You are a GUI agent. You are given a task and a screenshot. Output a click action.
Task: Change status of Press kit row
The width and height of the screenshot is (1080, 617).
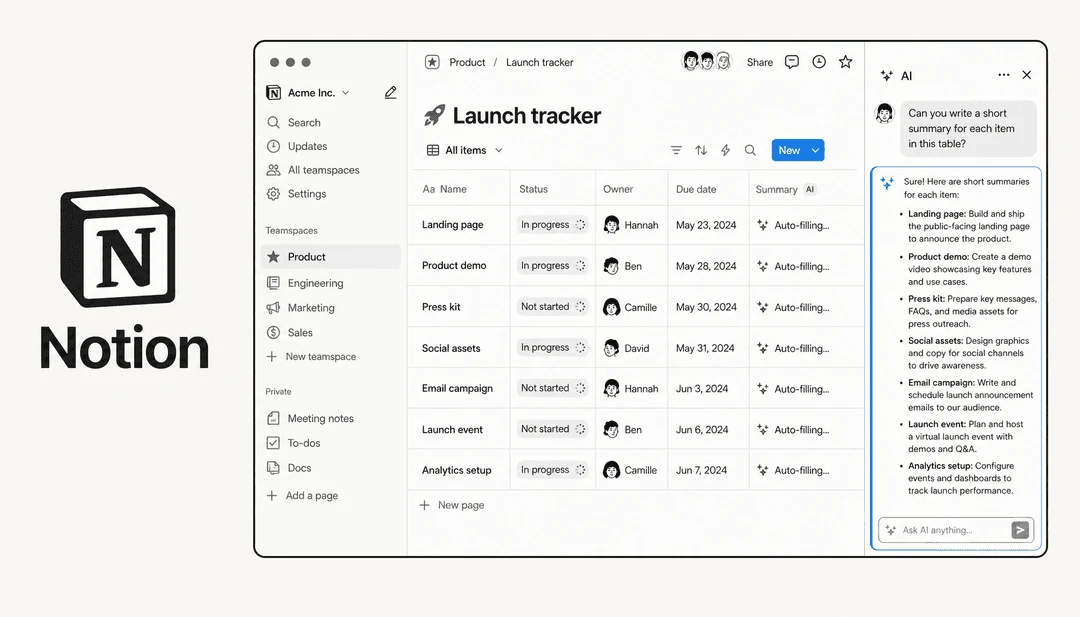tap(552, 306)
